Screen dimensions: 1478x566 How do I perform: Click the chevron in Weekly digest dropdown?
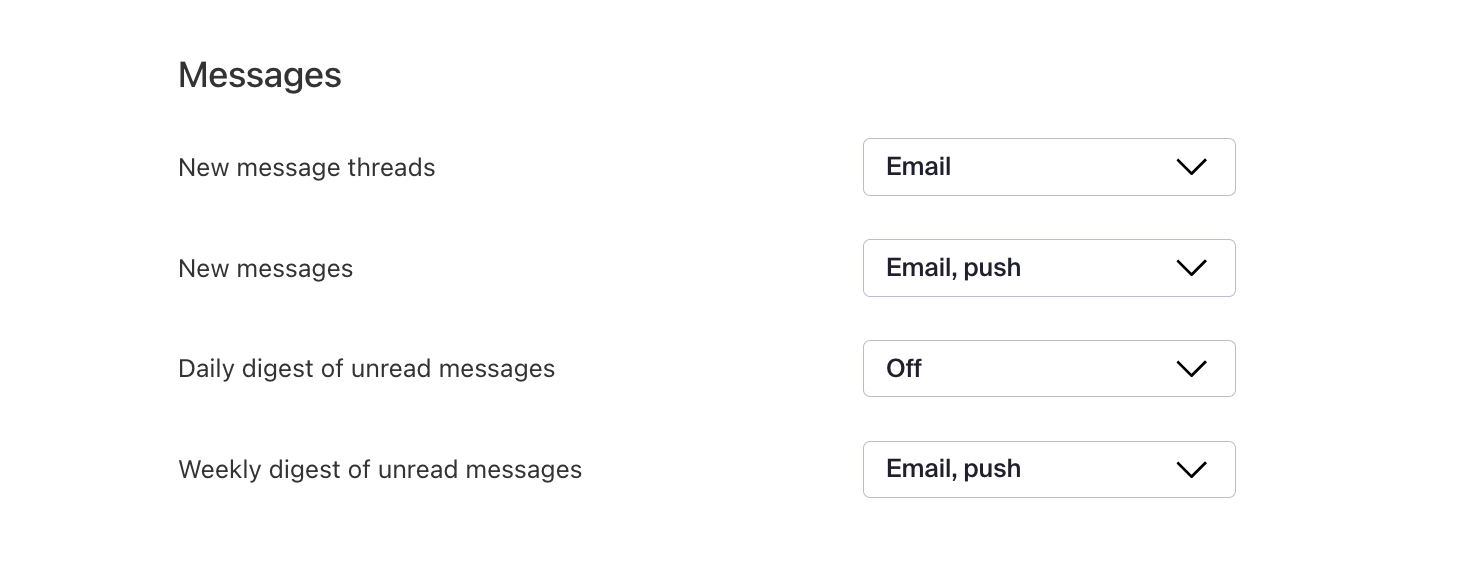tap(1191, 470)
